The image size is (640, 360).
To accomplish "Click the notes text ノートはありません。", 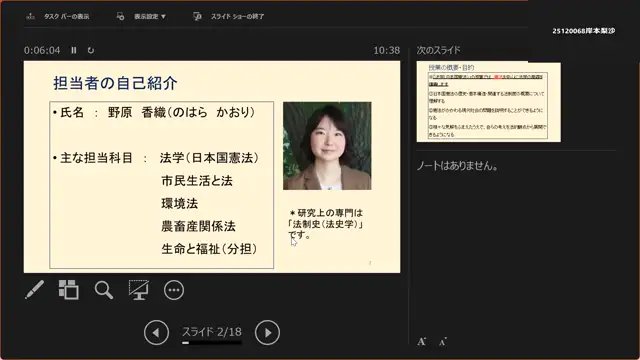I will [x=457, y=166].
